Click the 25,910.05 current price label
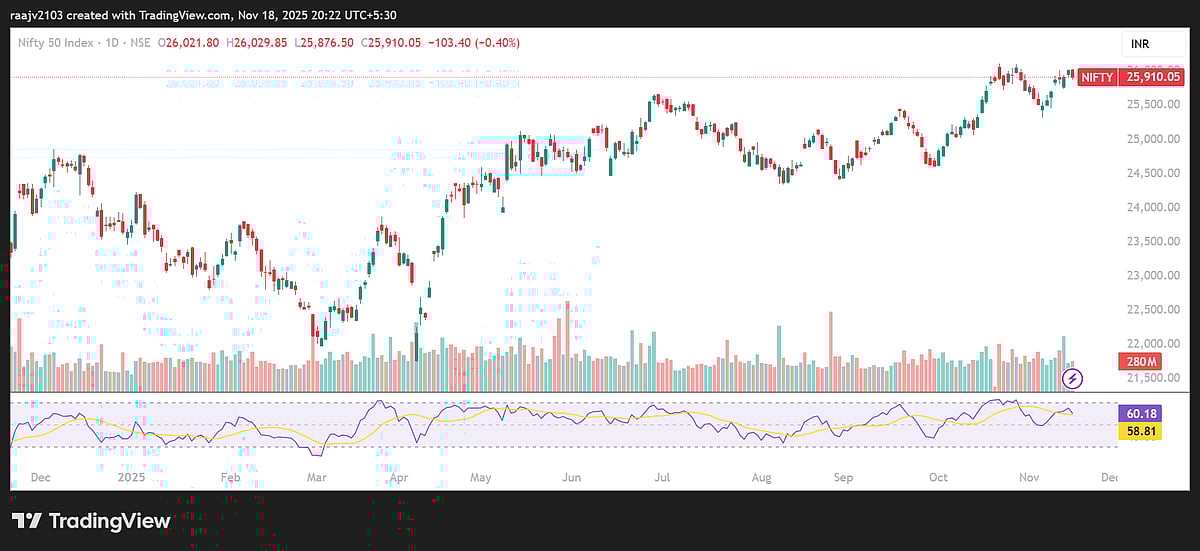The image size is (1200, 551). pyautogui.click(x=1155, y=76)
